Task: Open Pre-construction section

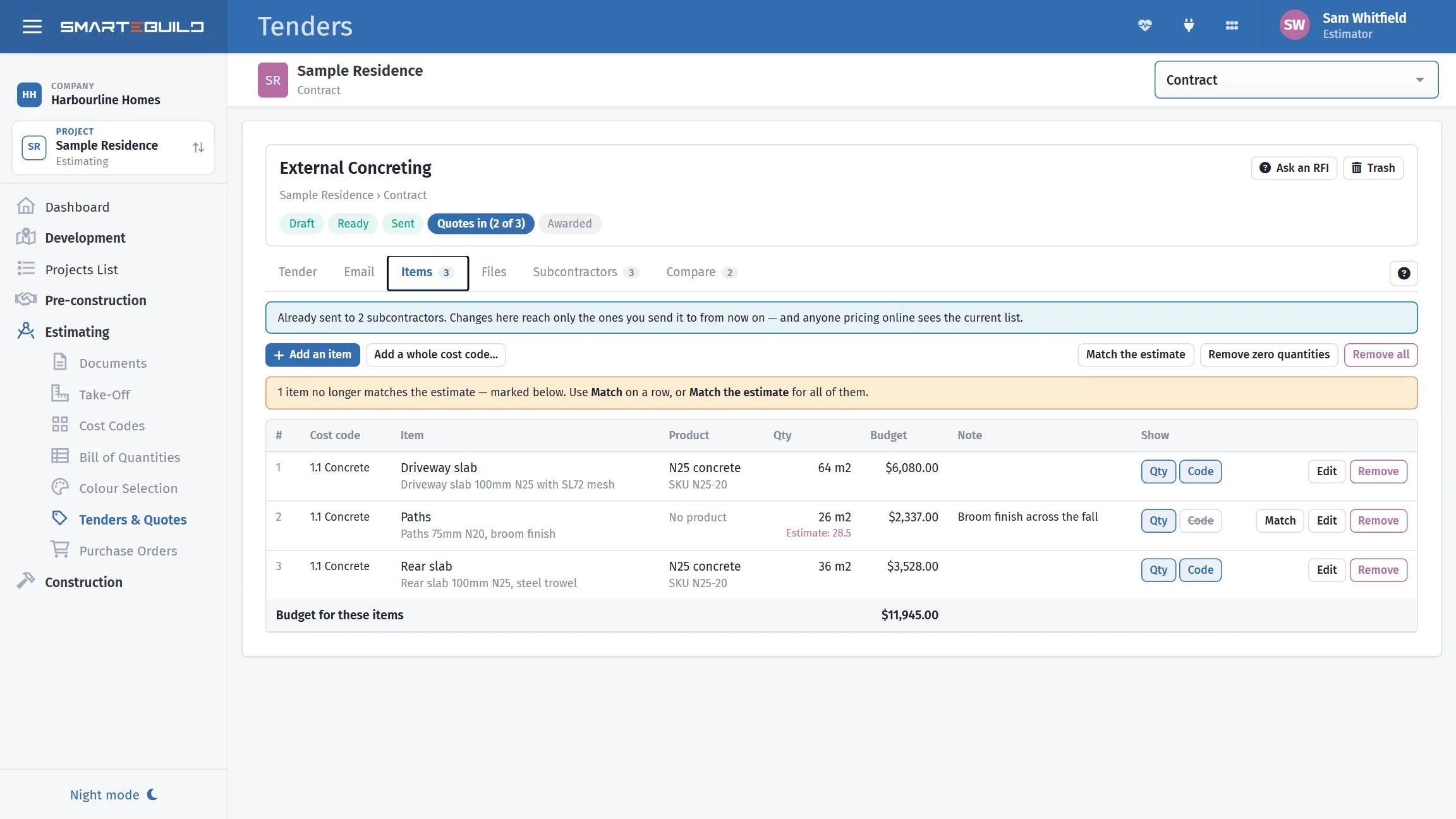Action: [x=95, y=300]
